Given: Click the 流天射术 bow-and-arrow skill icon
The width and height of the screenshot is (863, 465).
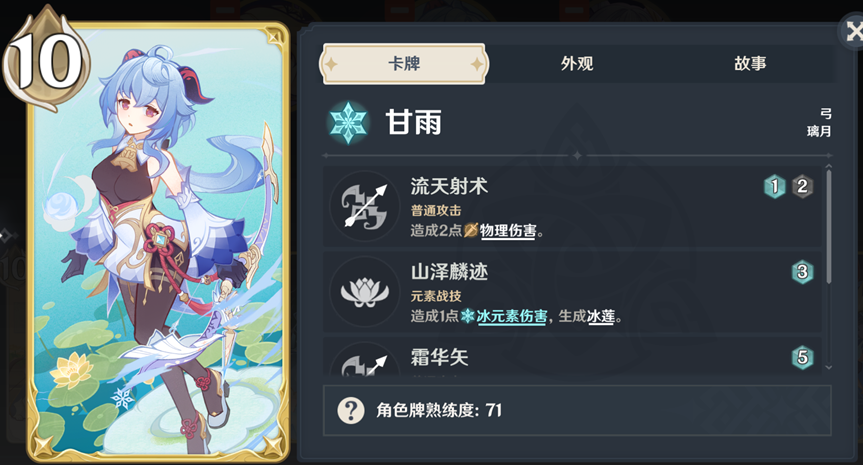Looking at the screenshot, I should pos(365,206).
